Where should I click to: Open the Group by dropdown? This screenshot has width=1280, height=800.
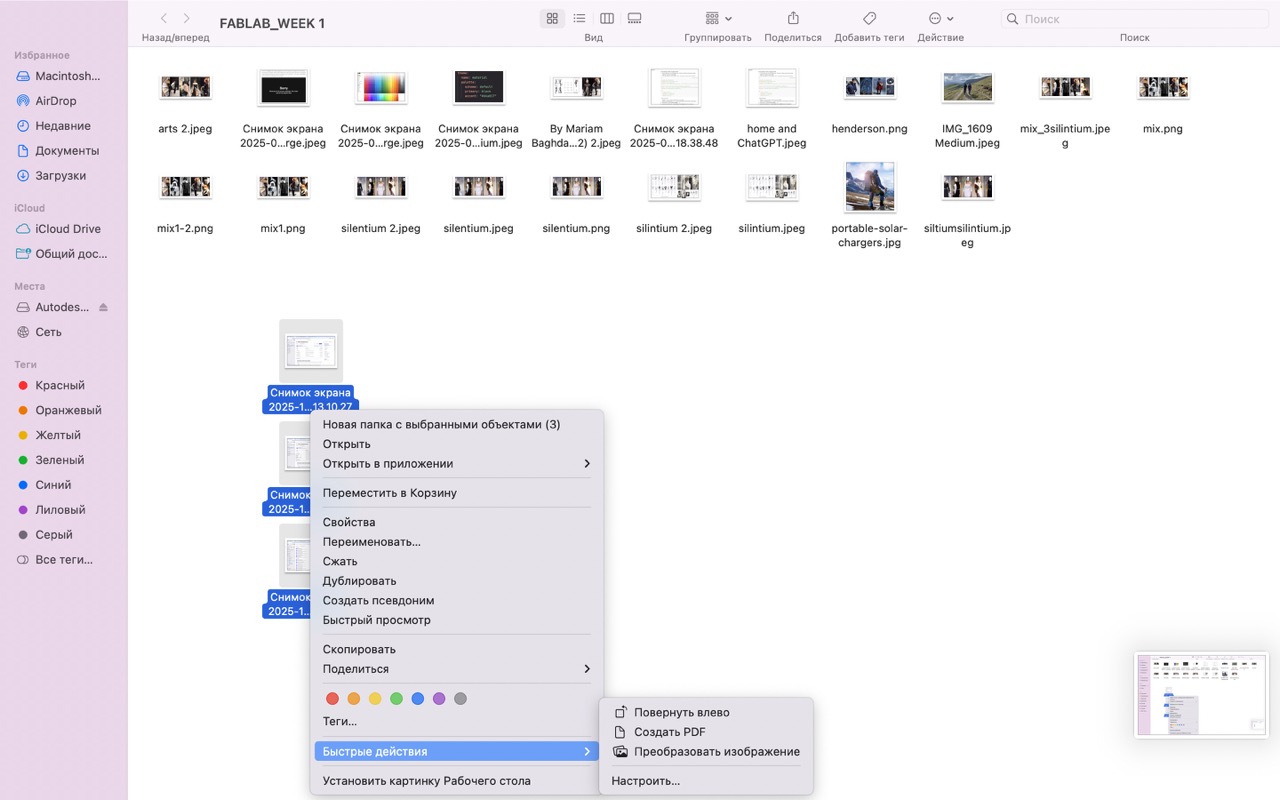point(718,19)
